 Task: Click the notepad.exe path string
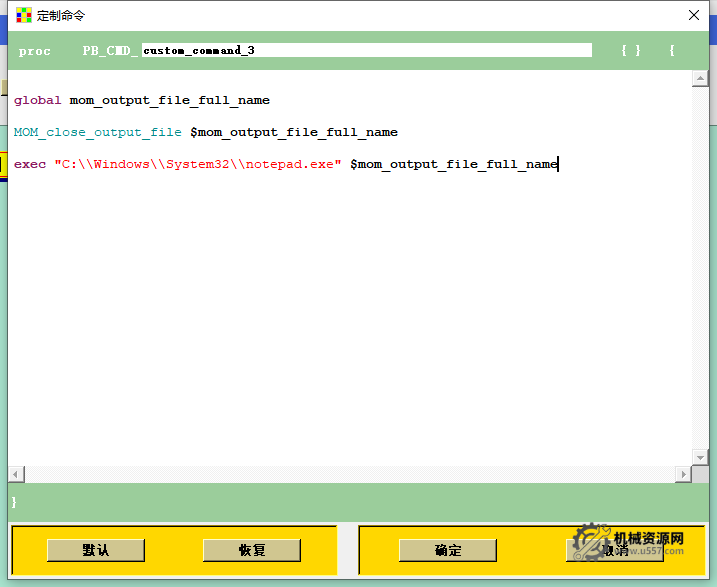pyautogui.click(x=198, y=164)
